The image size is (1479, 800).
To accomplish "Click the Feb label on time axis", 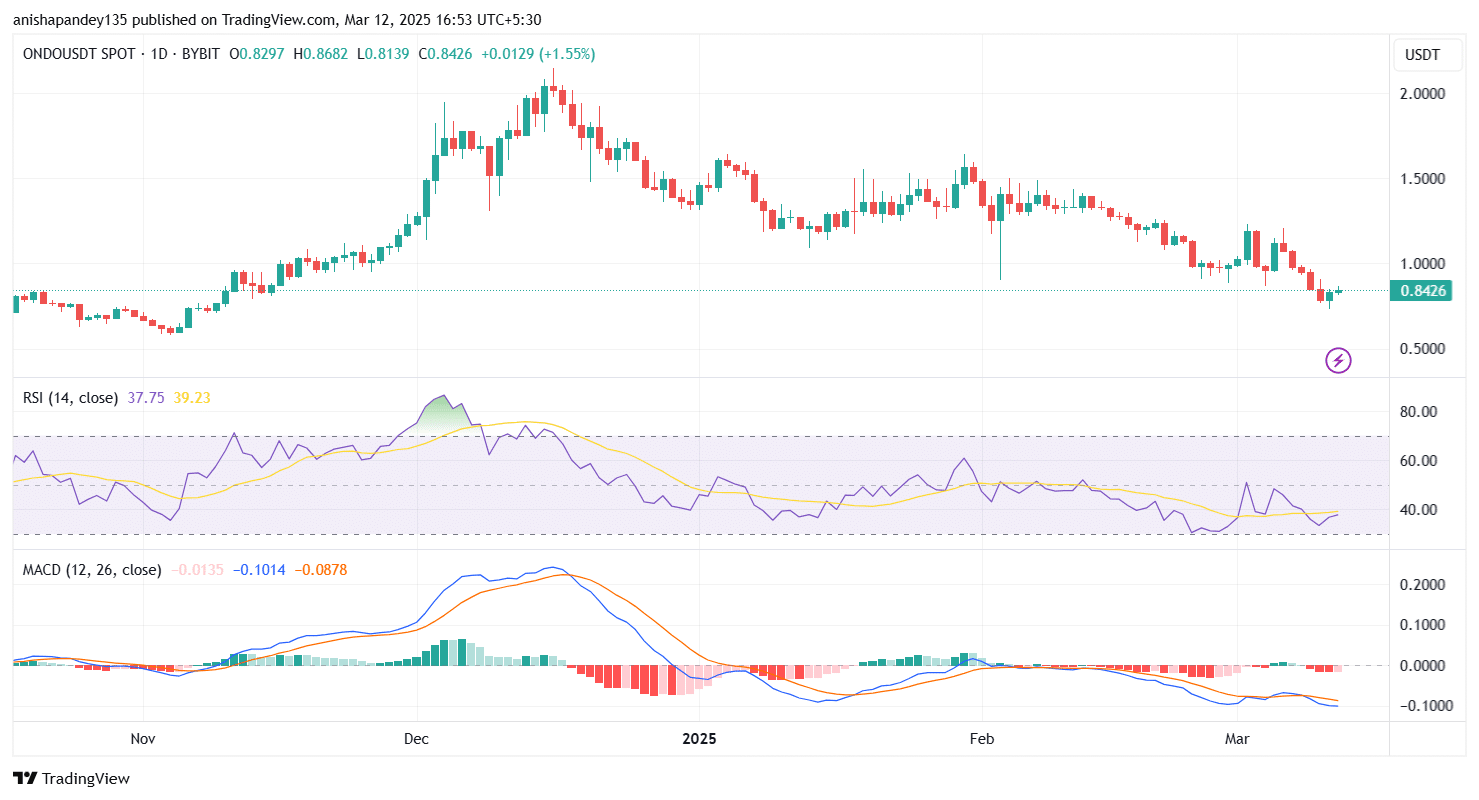I will click(982, 739).
